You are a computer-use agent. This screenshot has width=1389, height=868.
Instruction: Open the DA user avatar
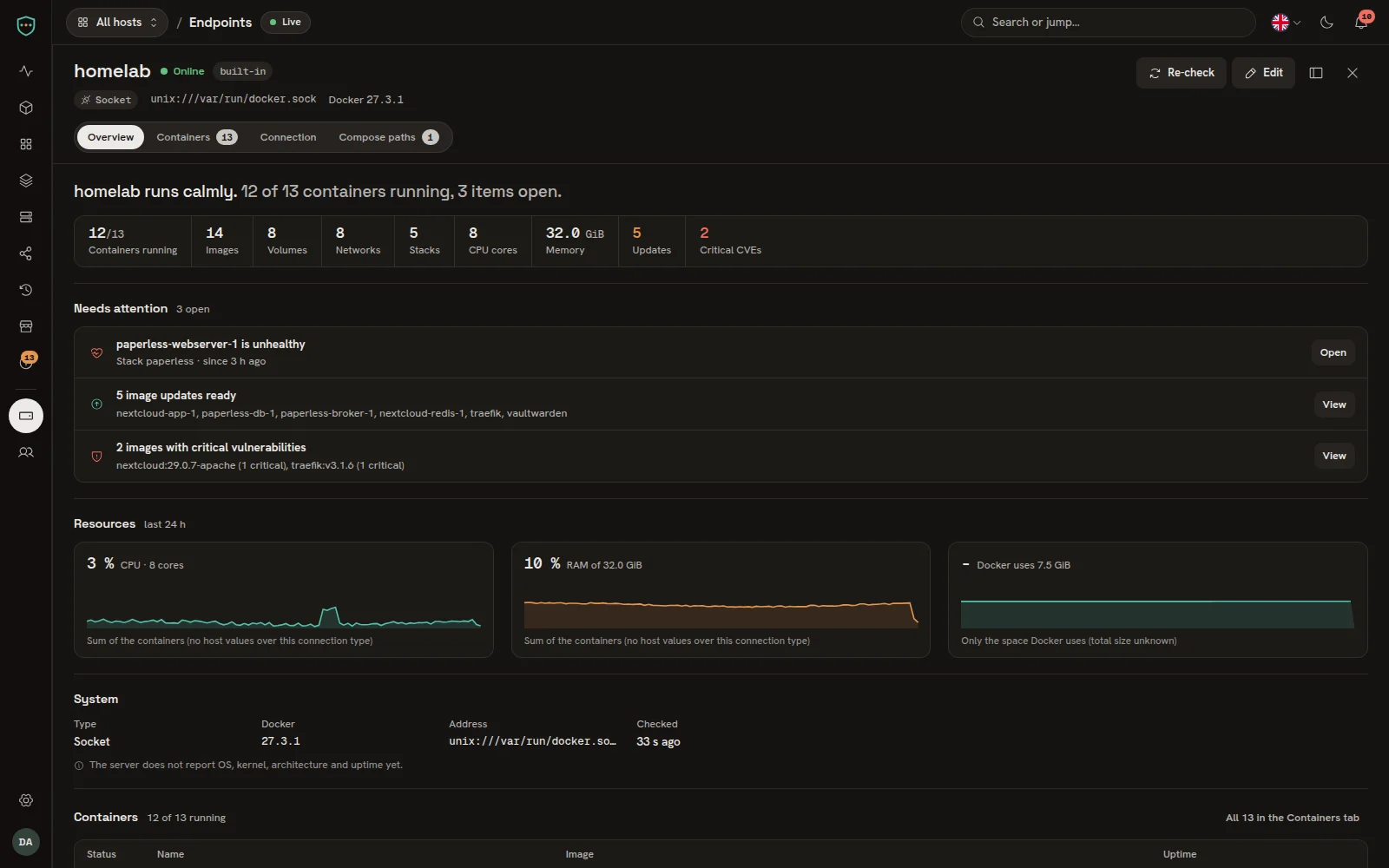pyautogui.click(x=26, y=842)
